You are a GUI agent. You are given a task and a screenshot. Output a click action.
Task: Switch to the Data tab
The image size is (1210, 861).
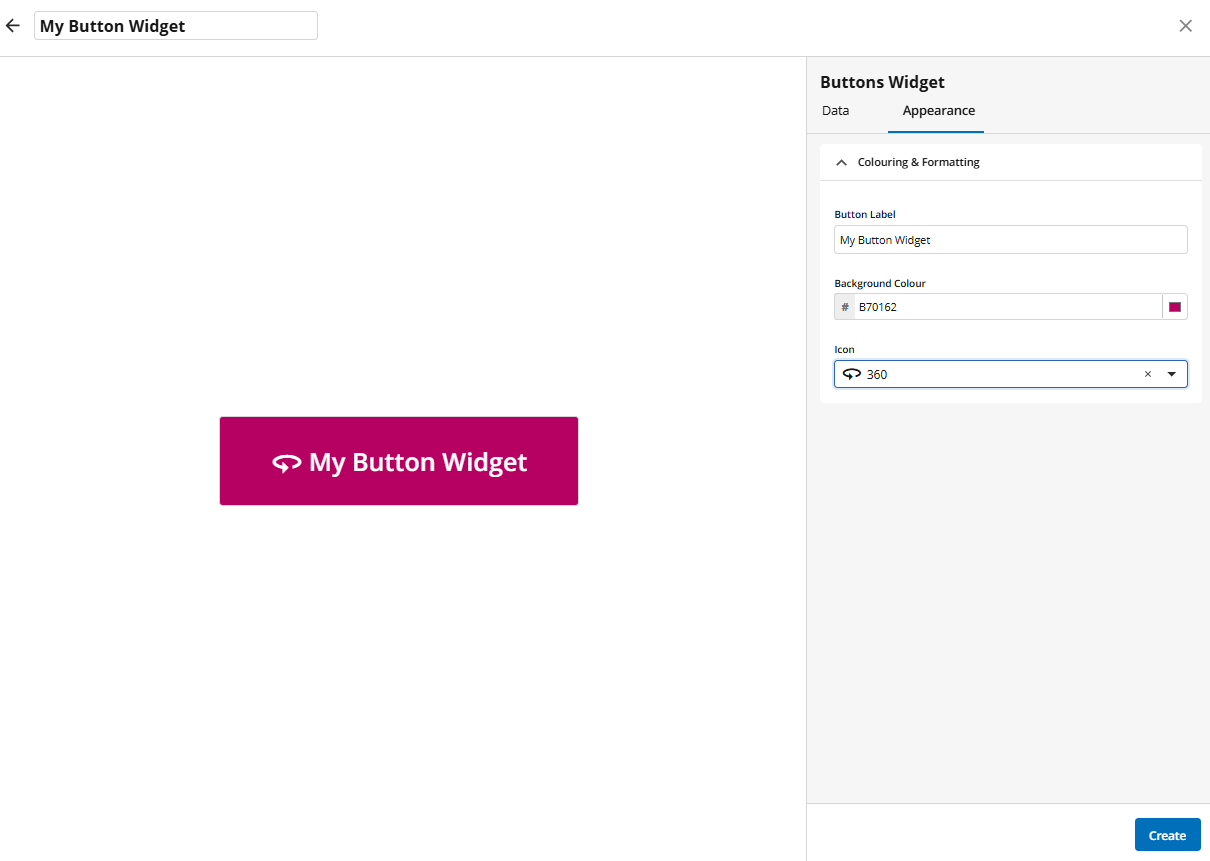click(x=835, y=111)
